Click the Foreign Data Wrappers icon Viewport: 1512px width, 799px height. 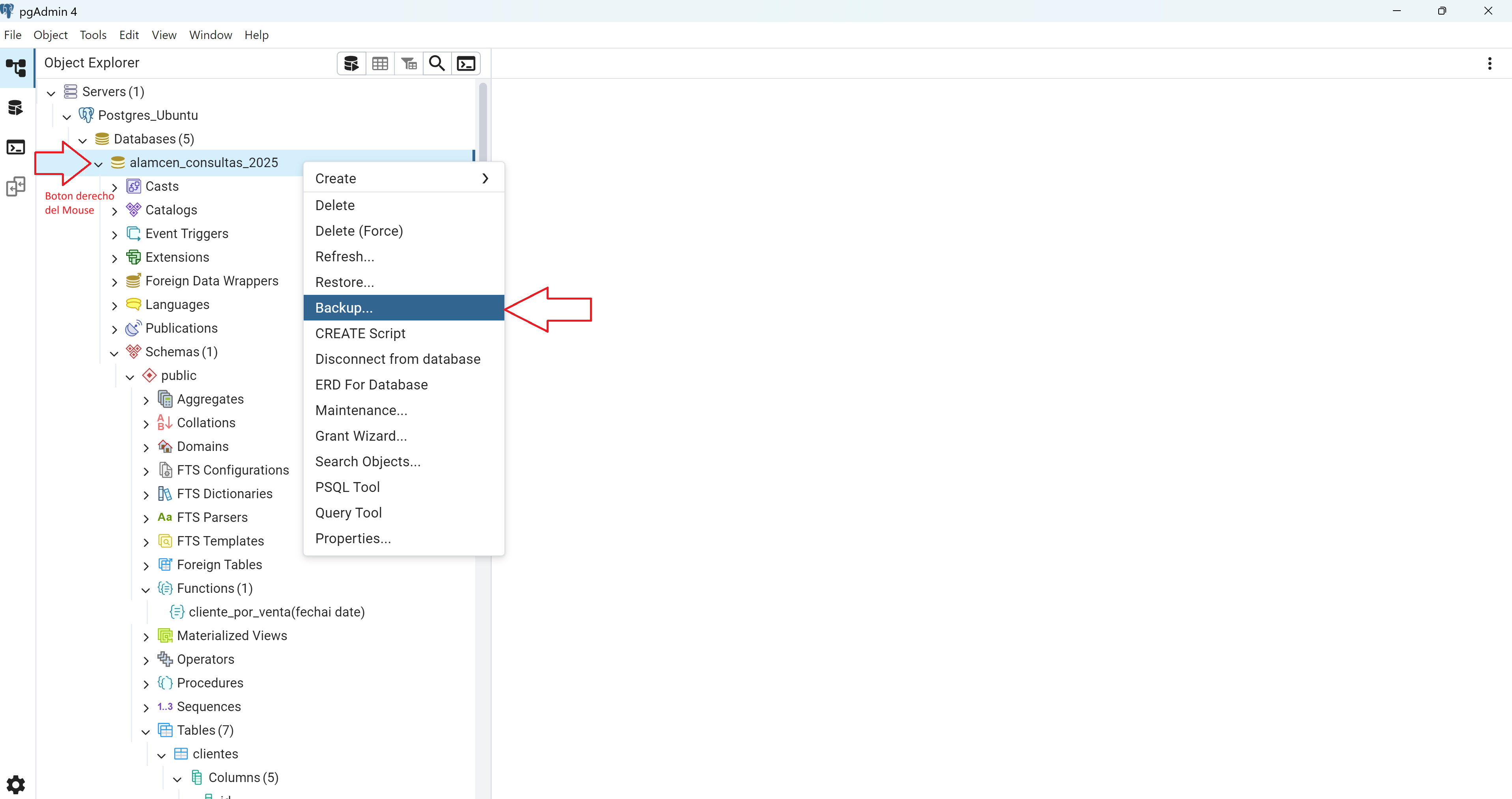coord(134,281)
